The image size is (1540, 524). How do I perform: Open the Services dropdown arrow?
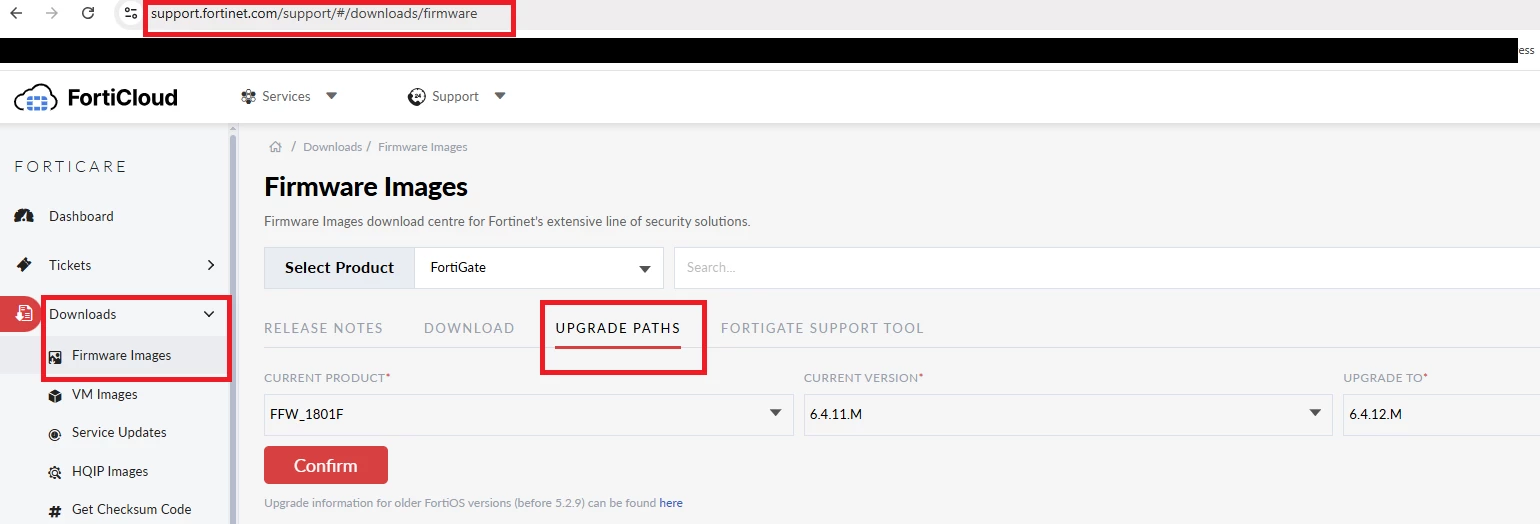[332, 97]
